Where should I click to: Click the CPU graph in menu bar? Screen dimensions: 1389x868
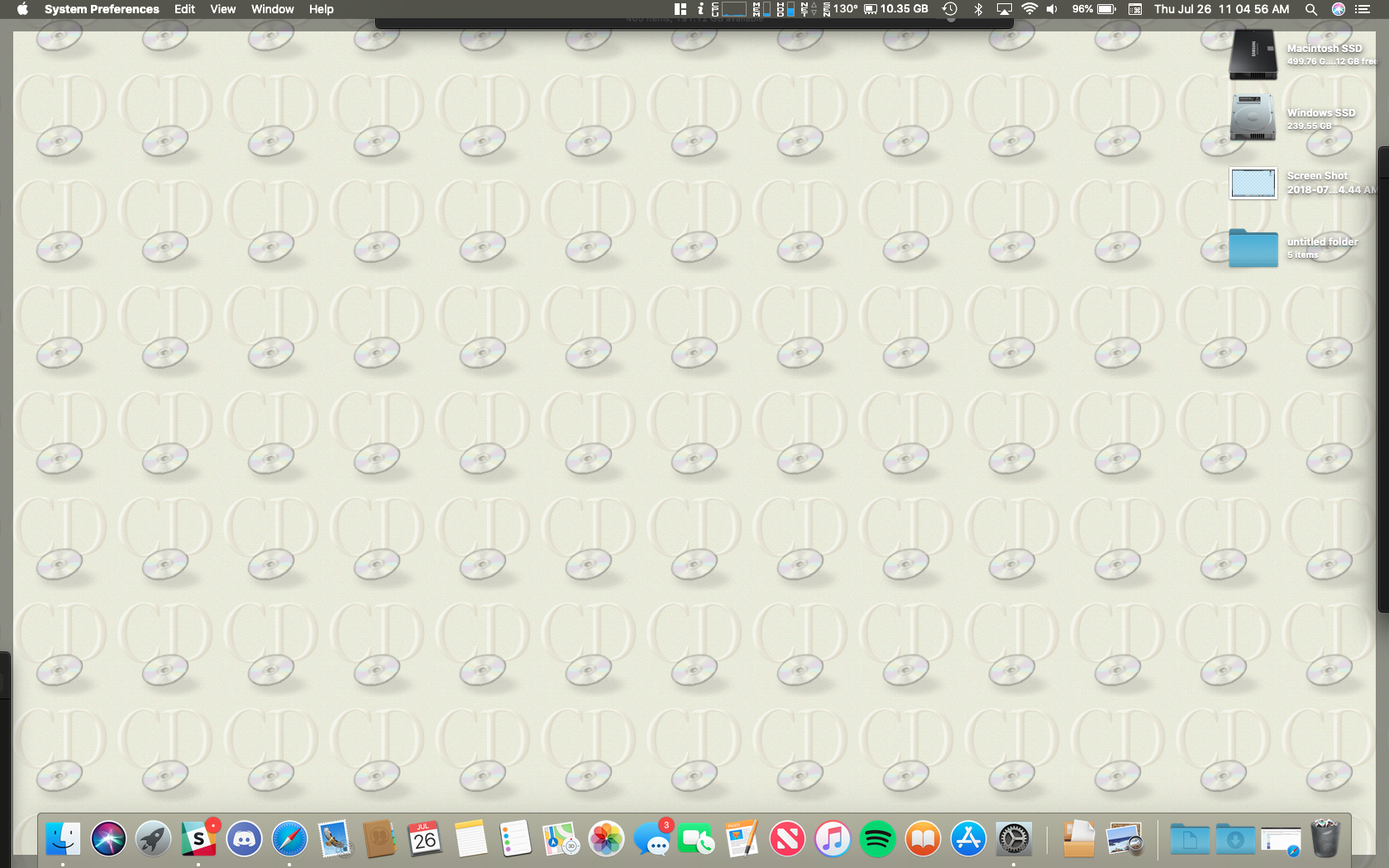point(728,9)
